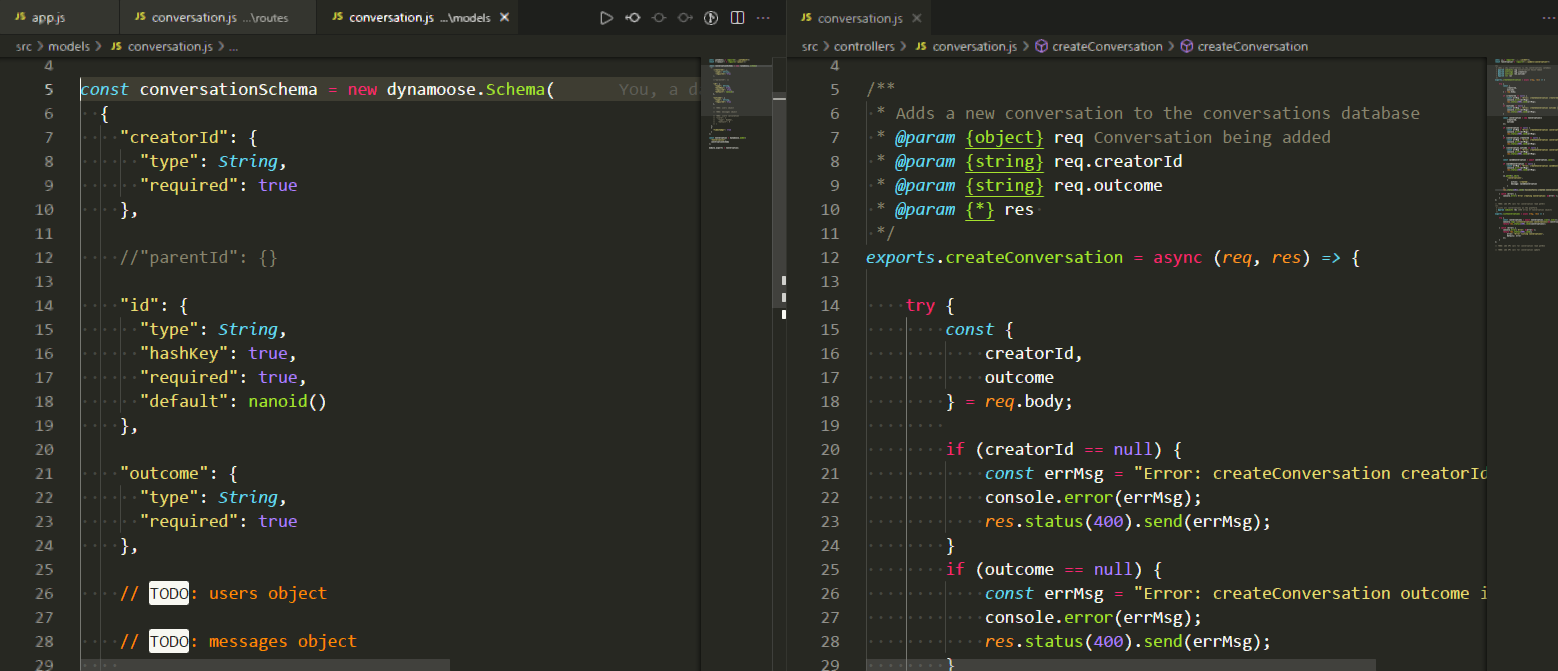This screenshot has height=671, width=1558.
Task: Open right breadcrumb 'conversation.js' file dropdown
Action: point(975,46)
